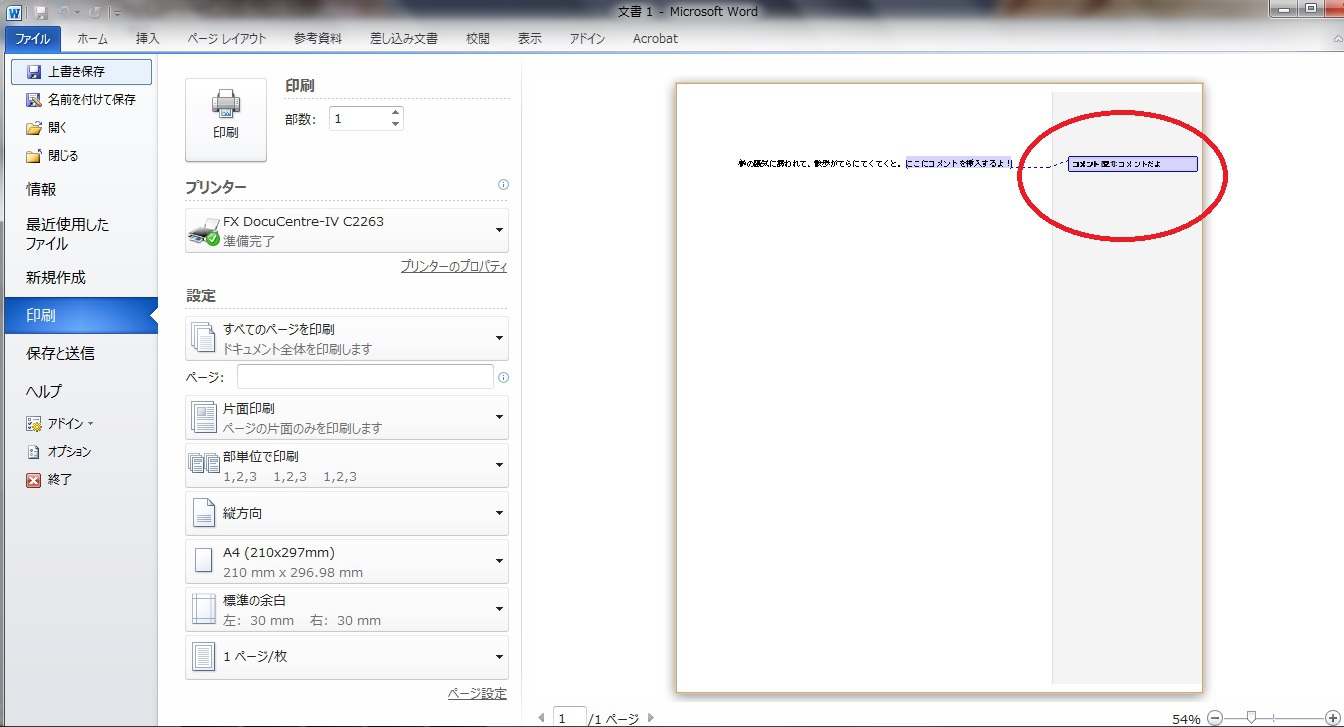The height and width of the screenshot is (727, 1344).
Task: Expand すべてのページを印刷 dropdown
Action: 347,338
